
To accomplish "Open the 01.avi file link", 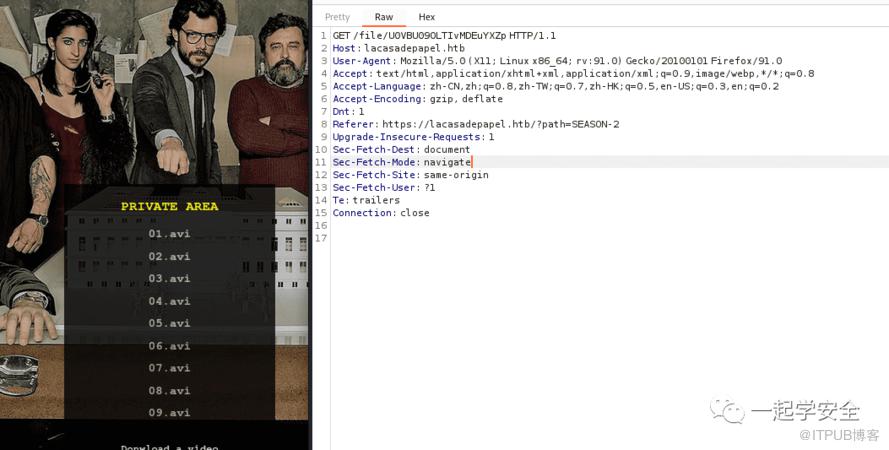I will click(x=169, y=234).
